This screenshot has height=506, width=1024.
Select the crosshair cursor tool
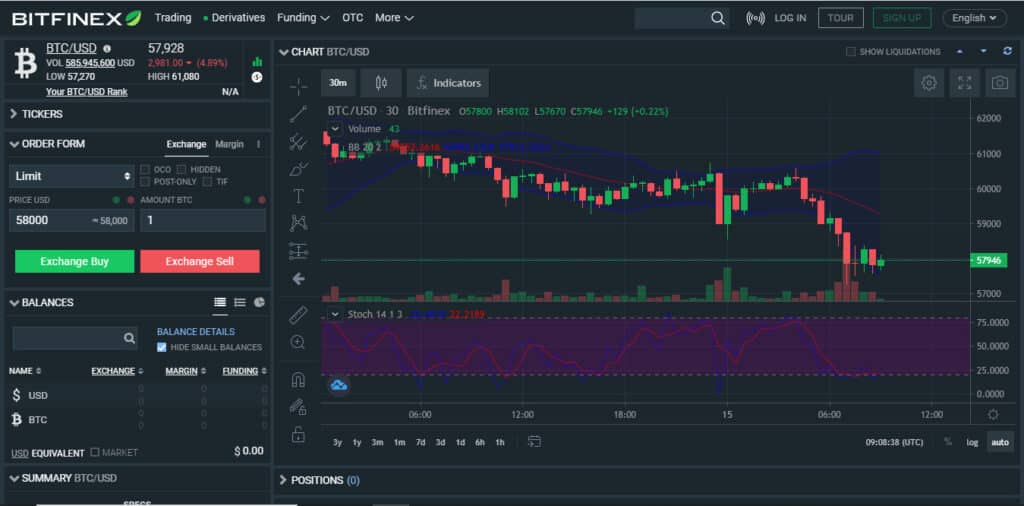tap(298, 86)
